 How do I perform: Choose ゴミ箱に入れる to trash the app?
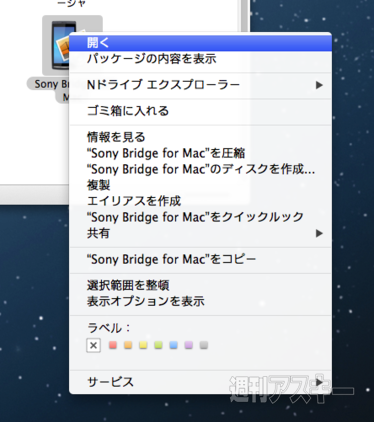tap(200, 111)
